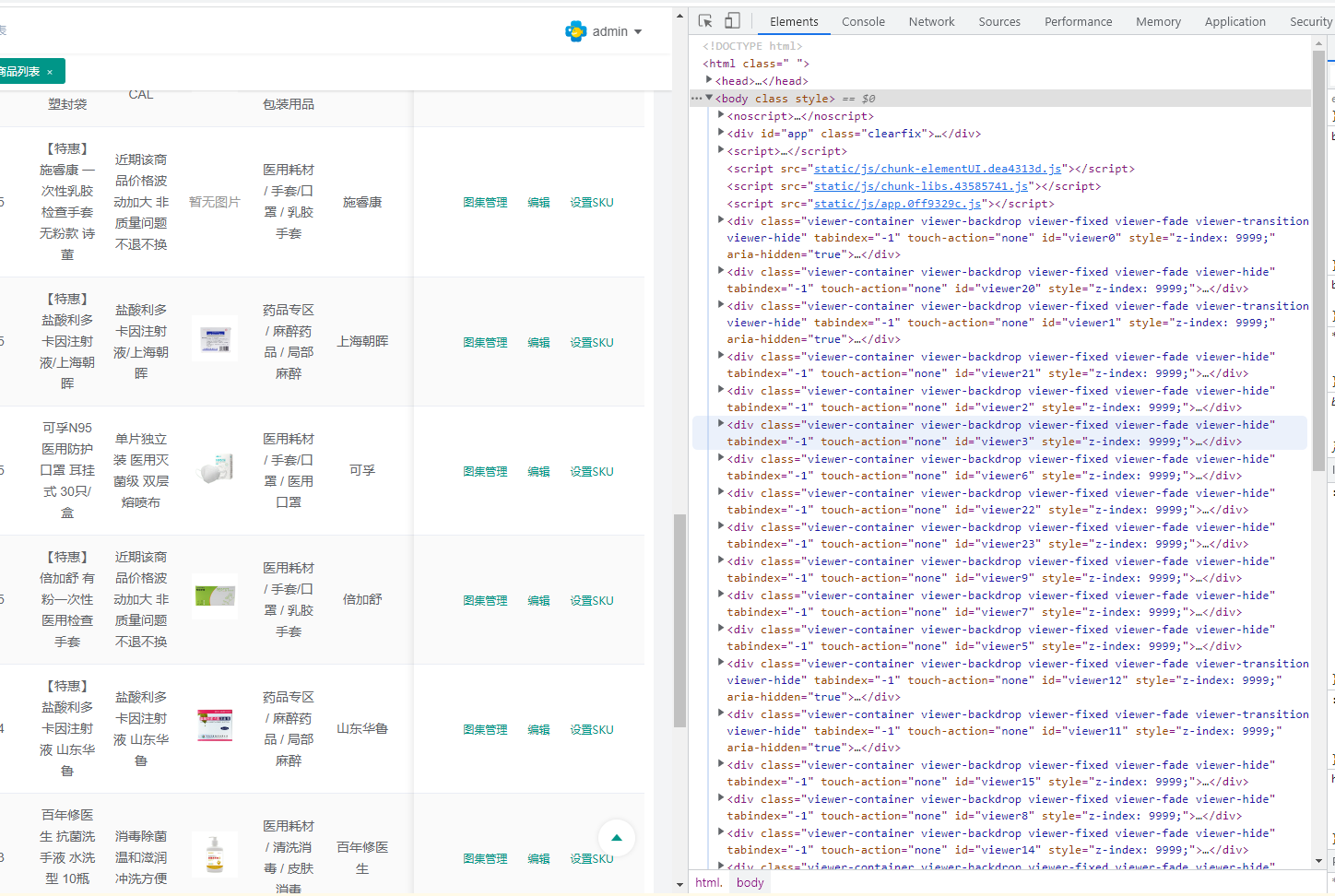The height and width of the screenshot is (896, 1335).
Task: Select body in the DOM breadcrumb bar
Action: pyautogui.click(x=750, y=882)
